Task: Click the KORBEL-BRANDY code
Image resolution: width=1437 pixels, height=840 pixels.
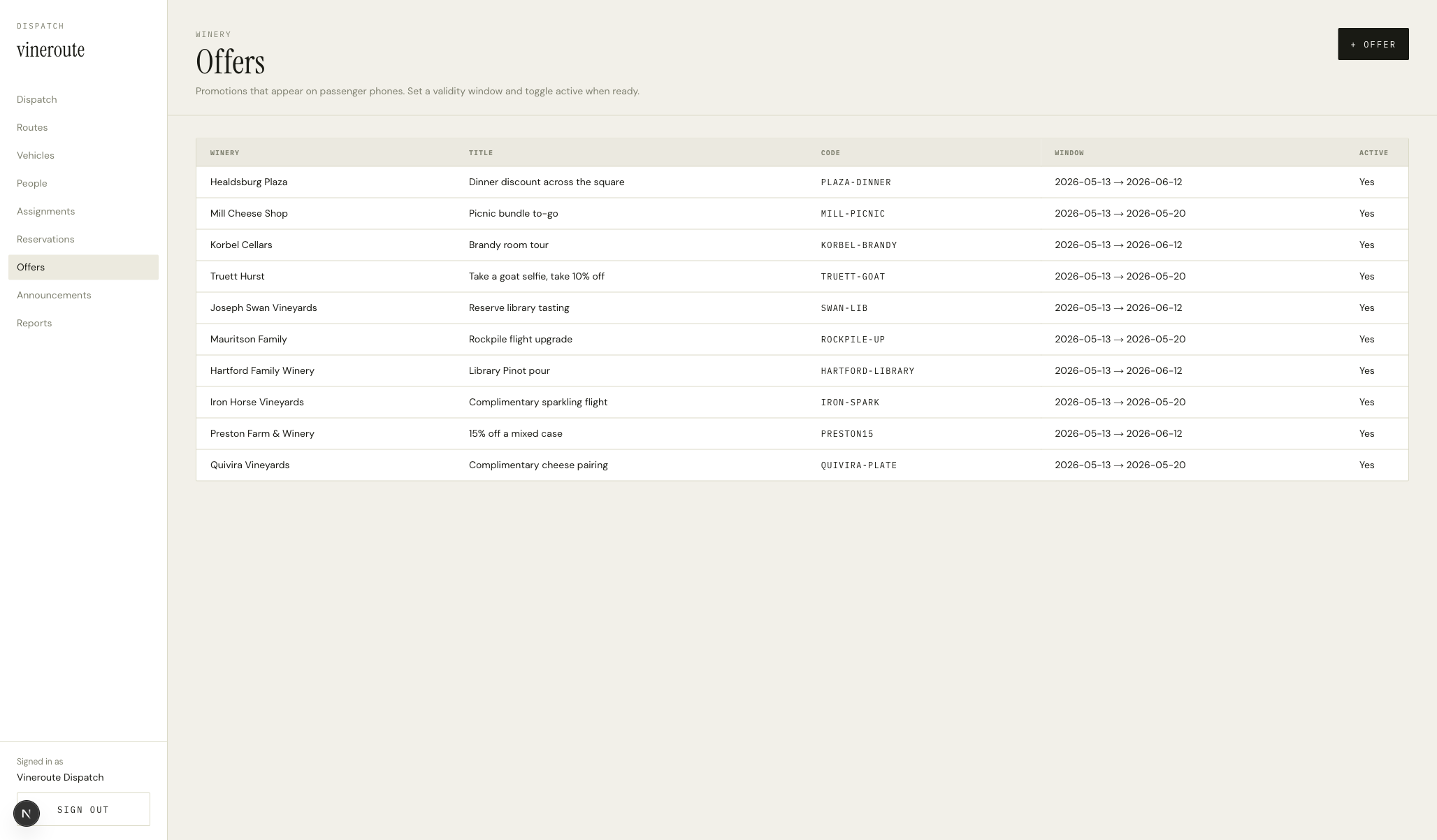Action: pos(859,245)
